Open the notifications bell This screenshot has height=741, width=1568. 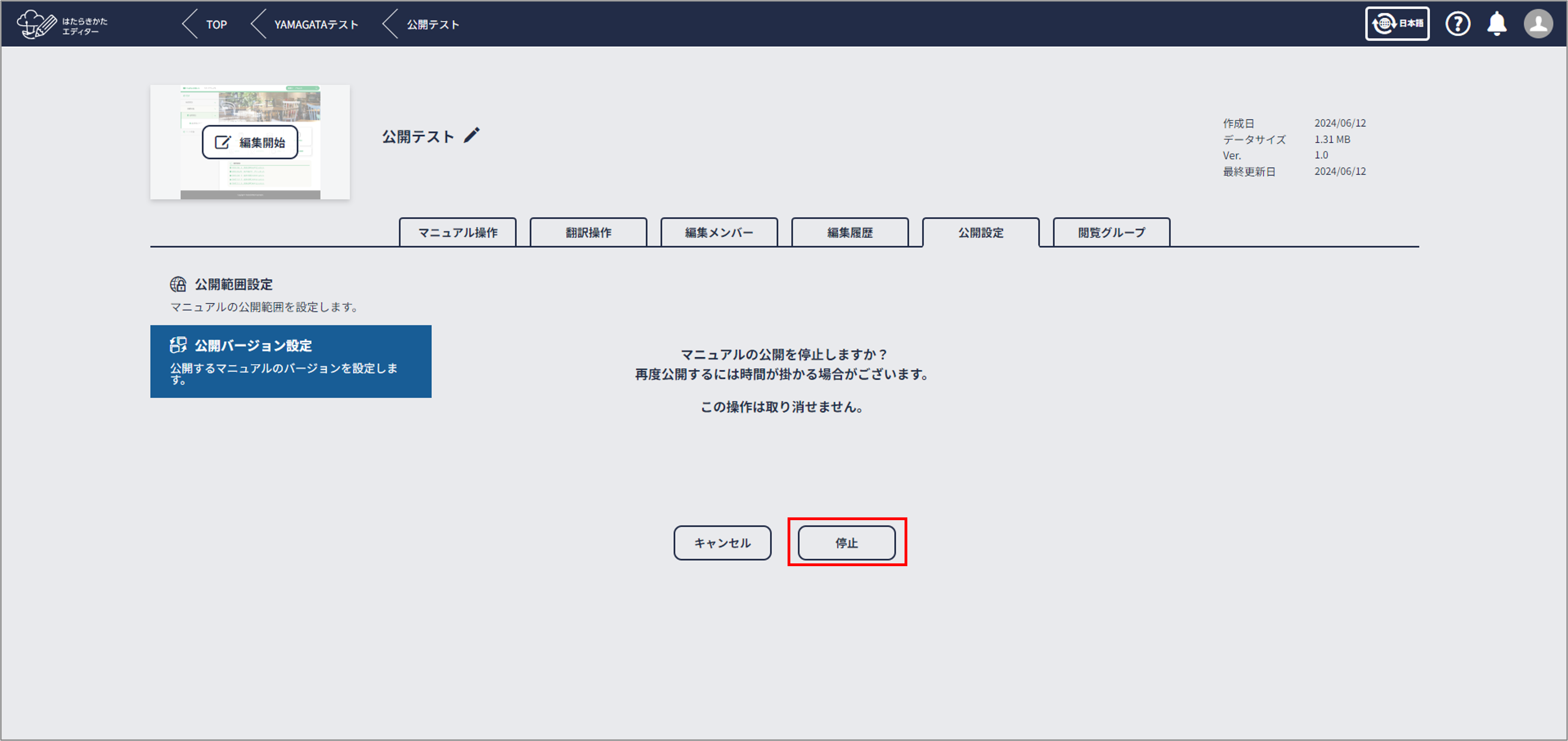1497,24
